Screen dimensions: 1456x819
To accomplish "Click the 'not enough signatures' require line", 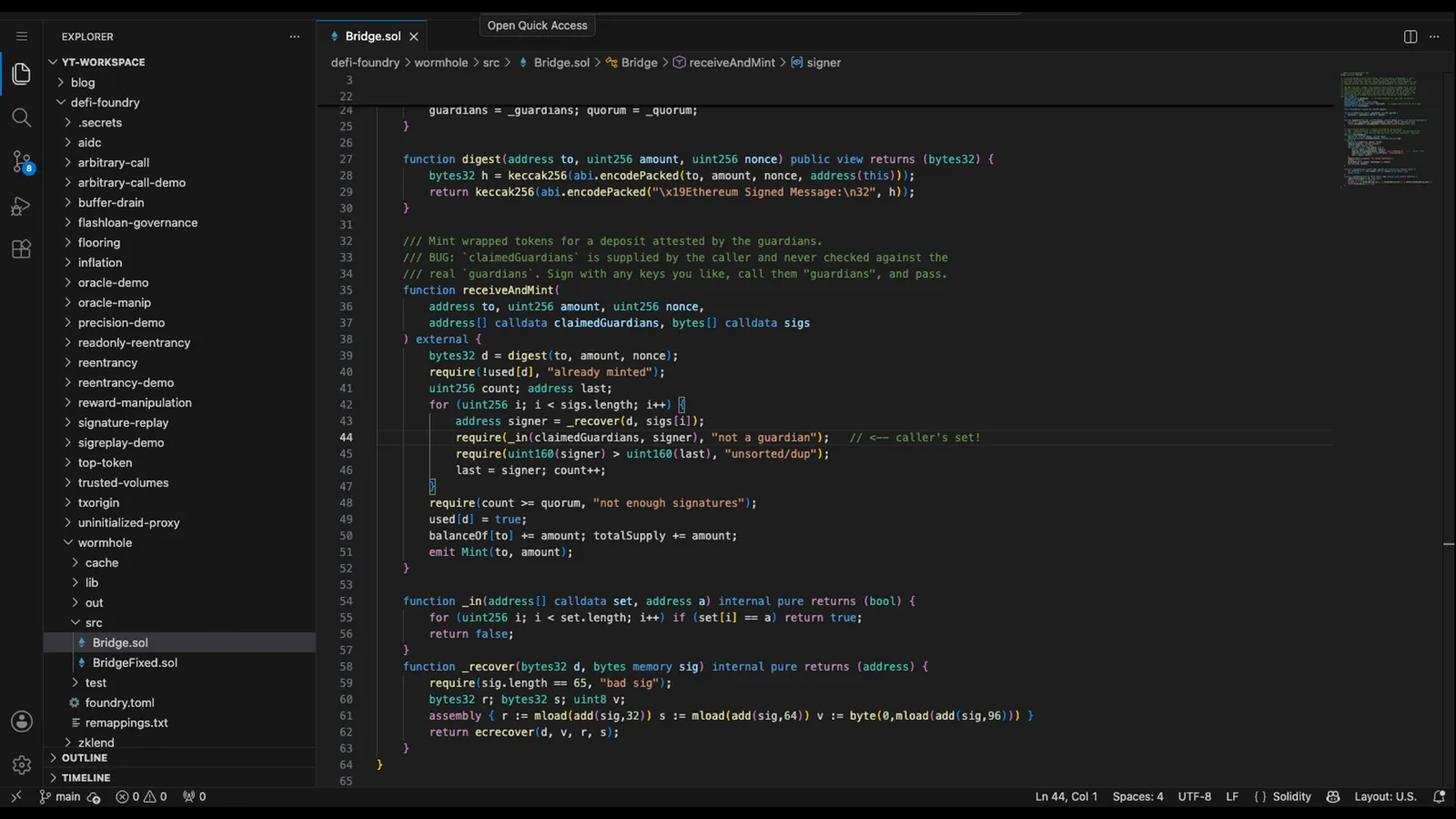I will pos(592,503).
